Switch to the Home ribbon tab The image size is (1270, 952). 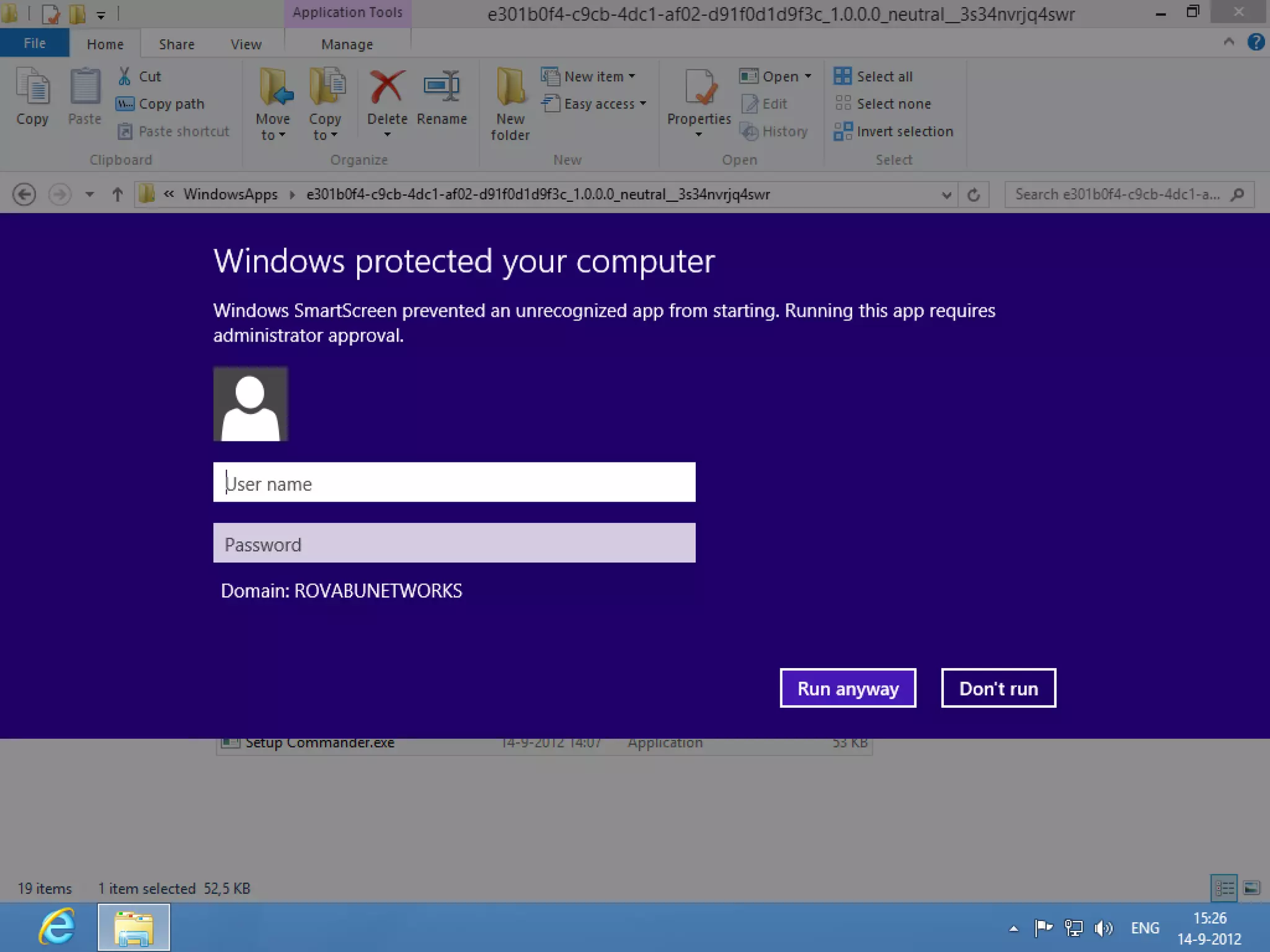(x=105, y=44)
